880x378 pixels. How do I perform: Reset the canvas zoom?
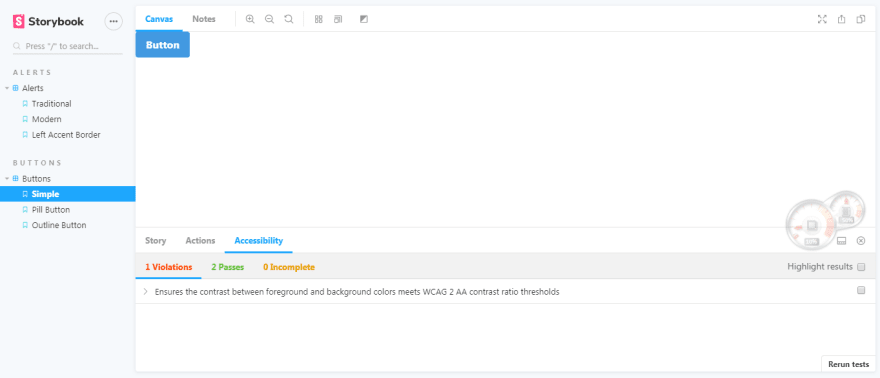coord(288,19)
